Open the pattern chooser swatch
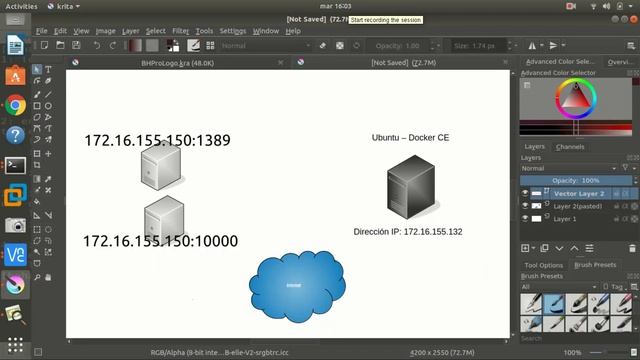640x360 pixels. point(152,45)
